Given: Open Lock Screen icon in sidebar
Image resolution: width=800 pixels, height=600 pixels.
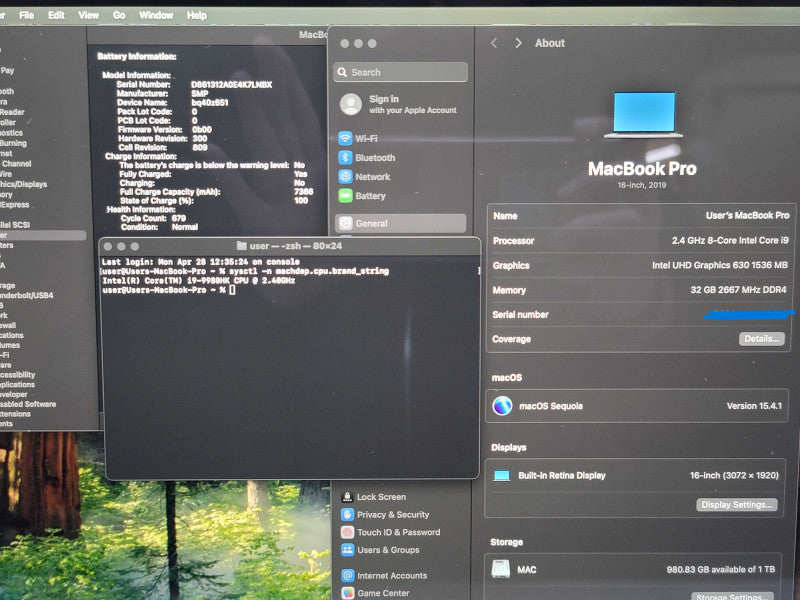Looking at the screenshot, I should [x=347, y=497].
